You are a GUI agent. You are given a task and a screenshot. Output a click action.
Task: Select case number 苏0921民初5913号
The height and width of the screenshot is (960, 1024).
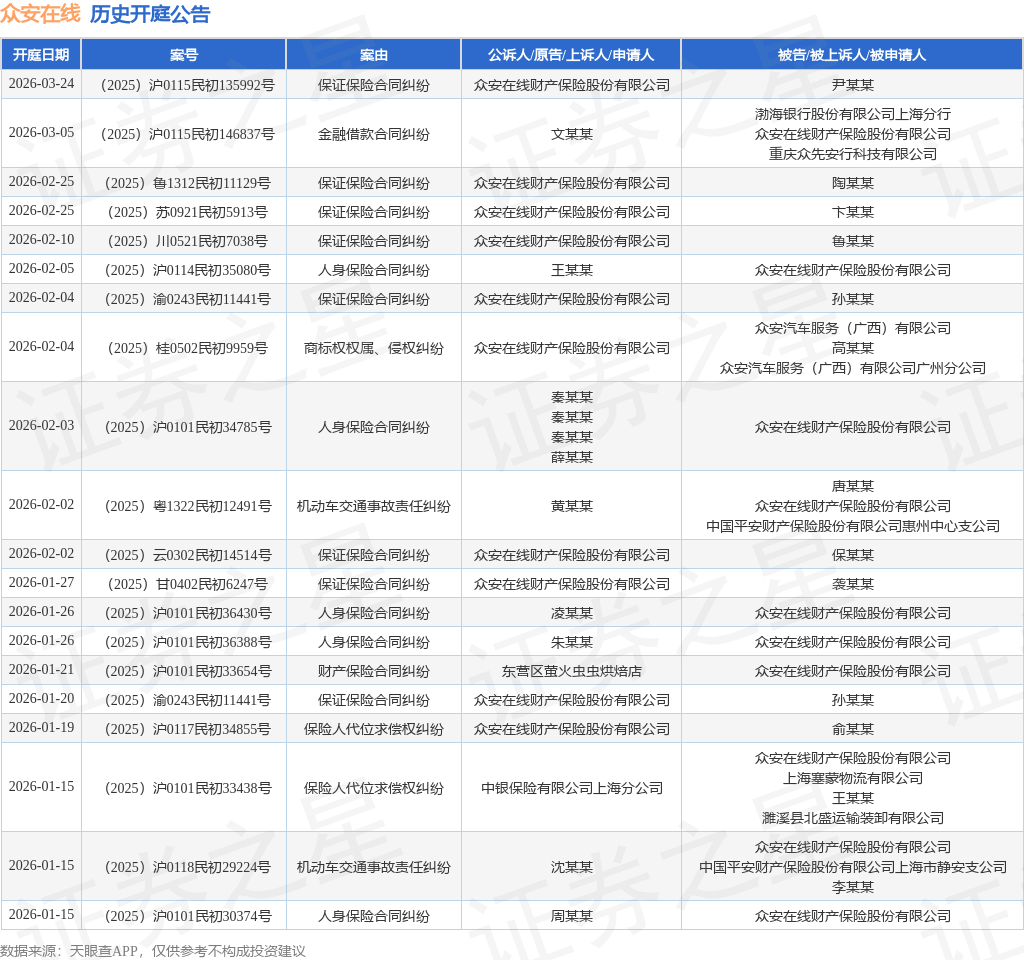(187, 212)
